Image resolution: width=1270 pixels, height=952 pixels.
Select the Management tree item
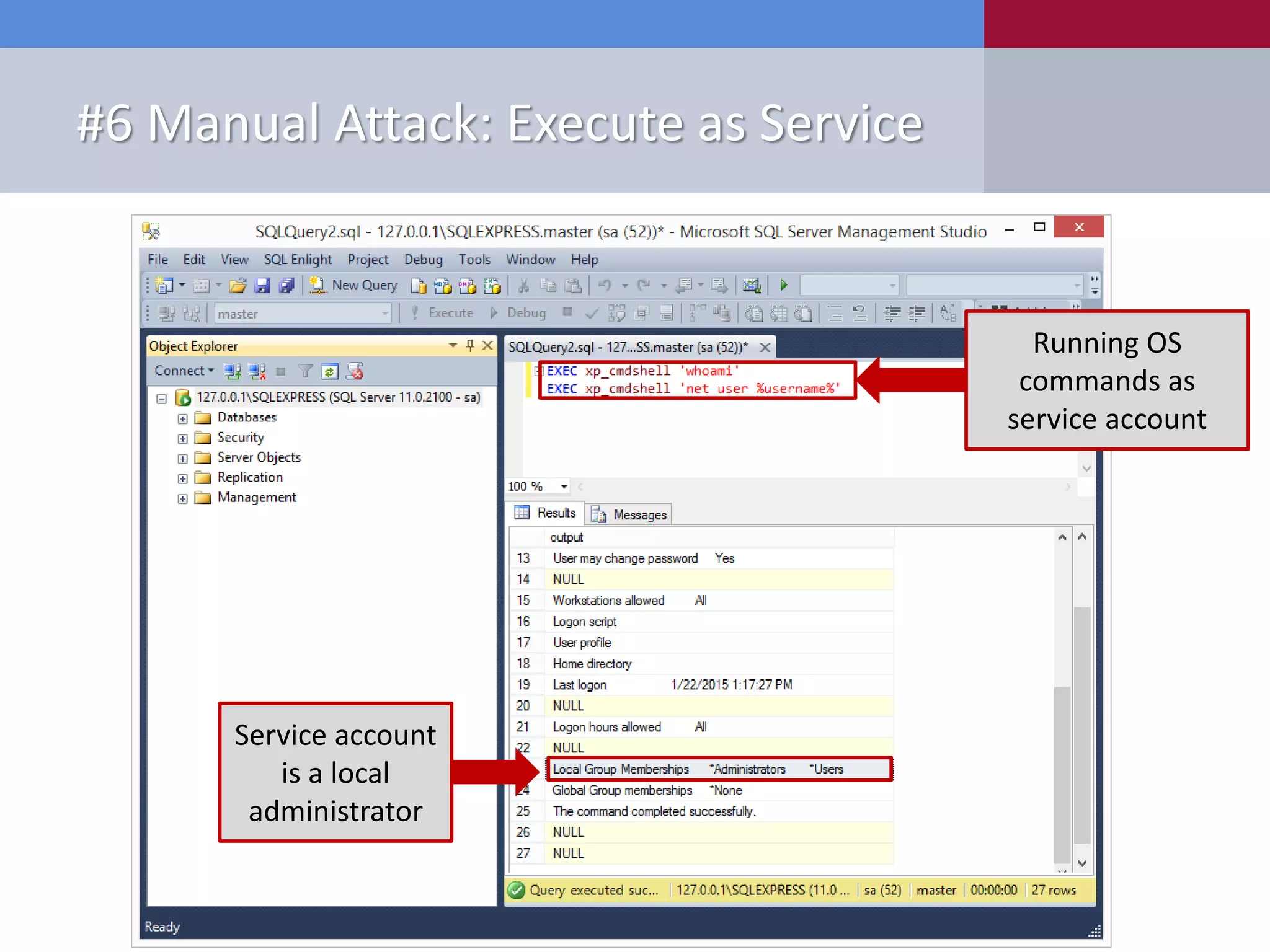coord(257,498)
